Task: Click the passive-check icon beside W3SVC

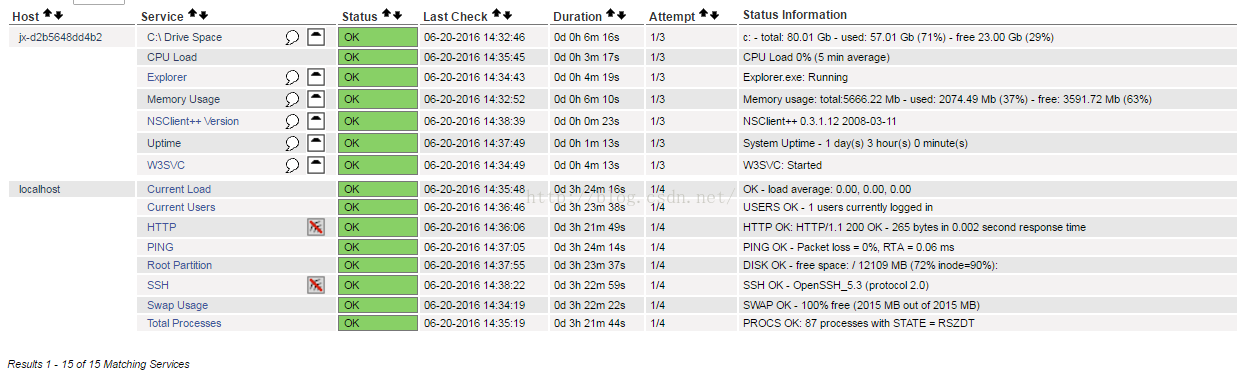Action: 316,165
